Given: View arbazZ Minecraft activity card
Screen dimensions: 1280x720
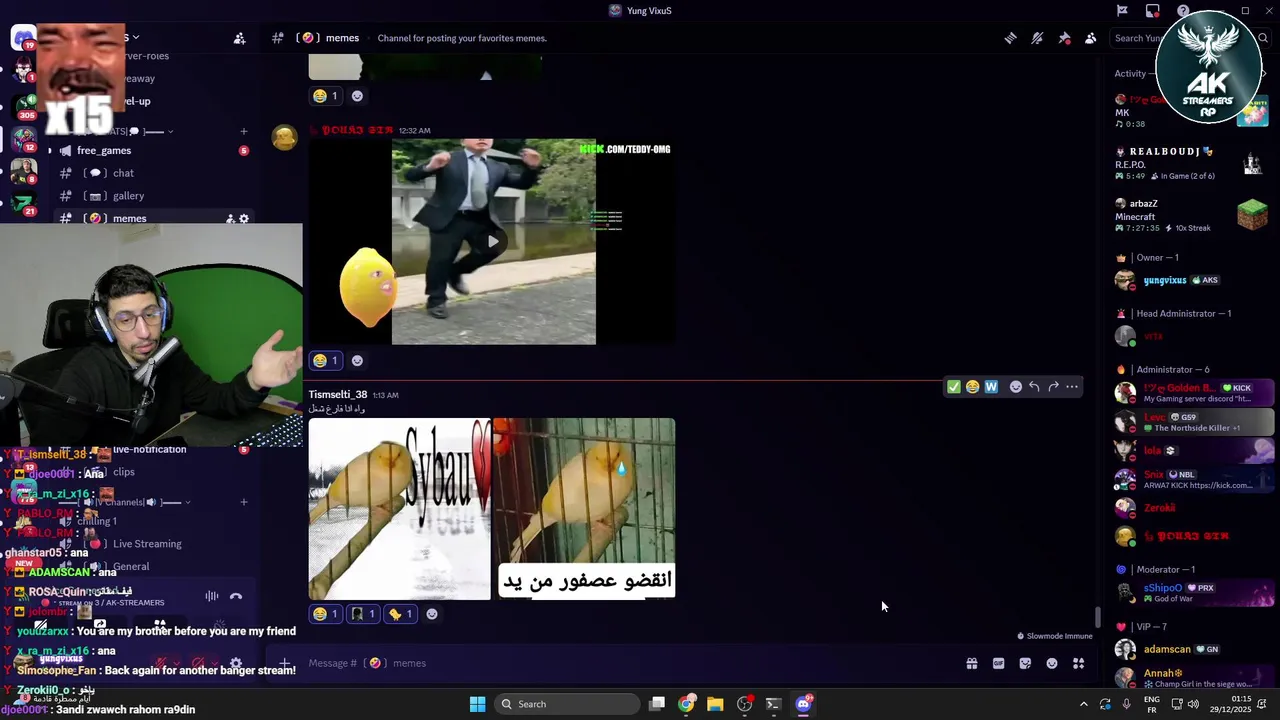Looking at the screenshot, I should click(x=1190, y=215).
